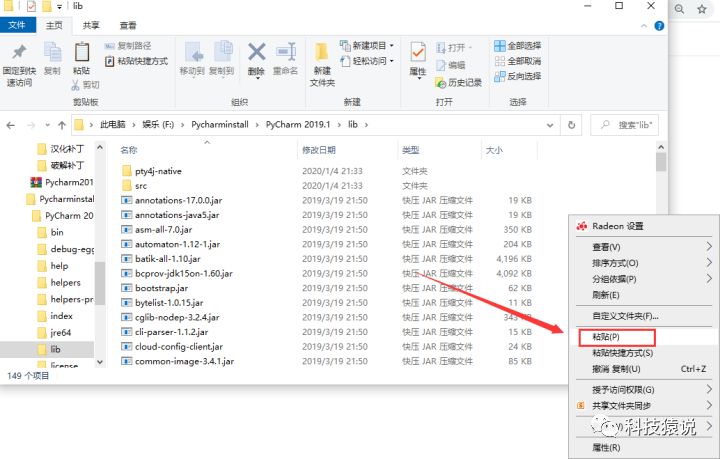Image resolution: width=720 pixels, height=459 pixels.
Task: Click 复制路径 copy path button
Action: click(x=128, y=46)
